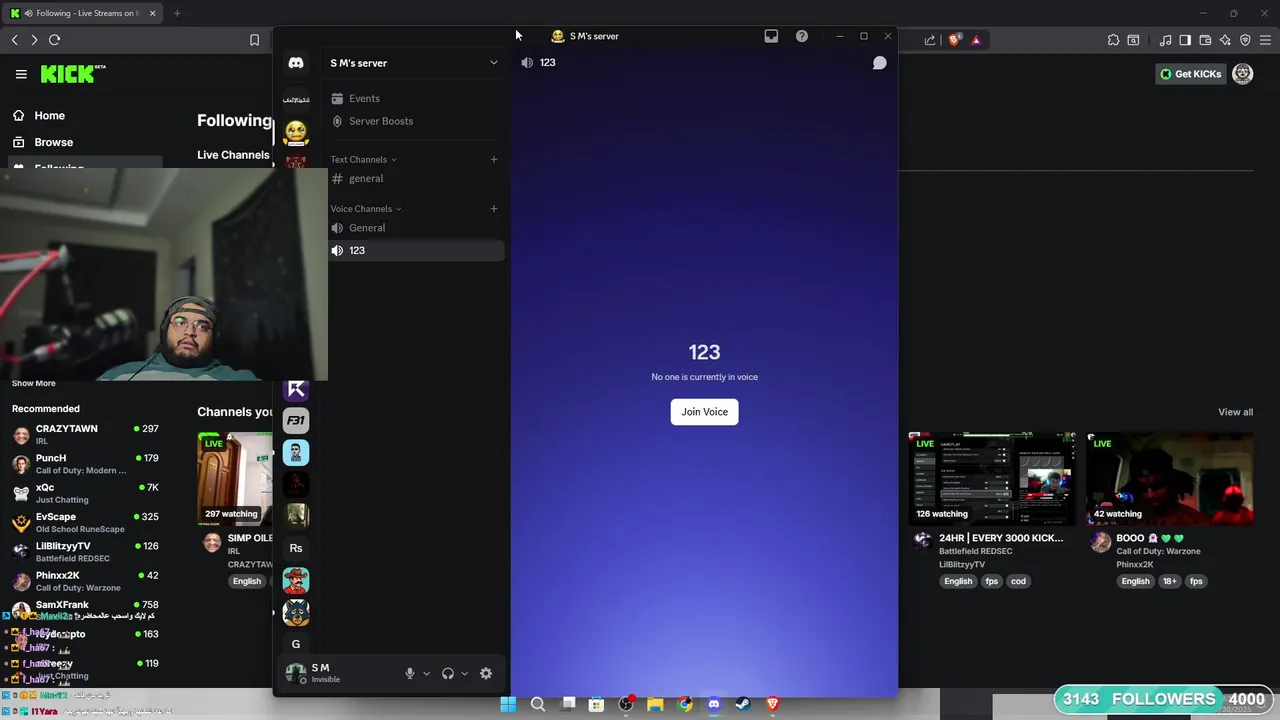Create a new voice channel with plus

(494, 209)
